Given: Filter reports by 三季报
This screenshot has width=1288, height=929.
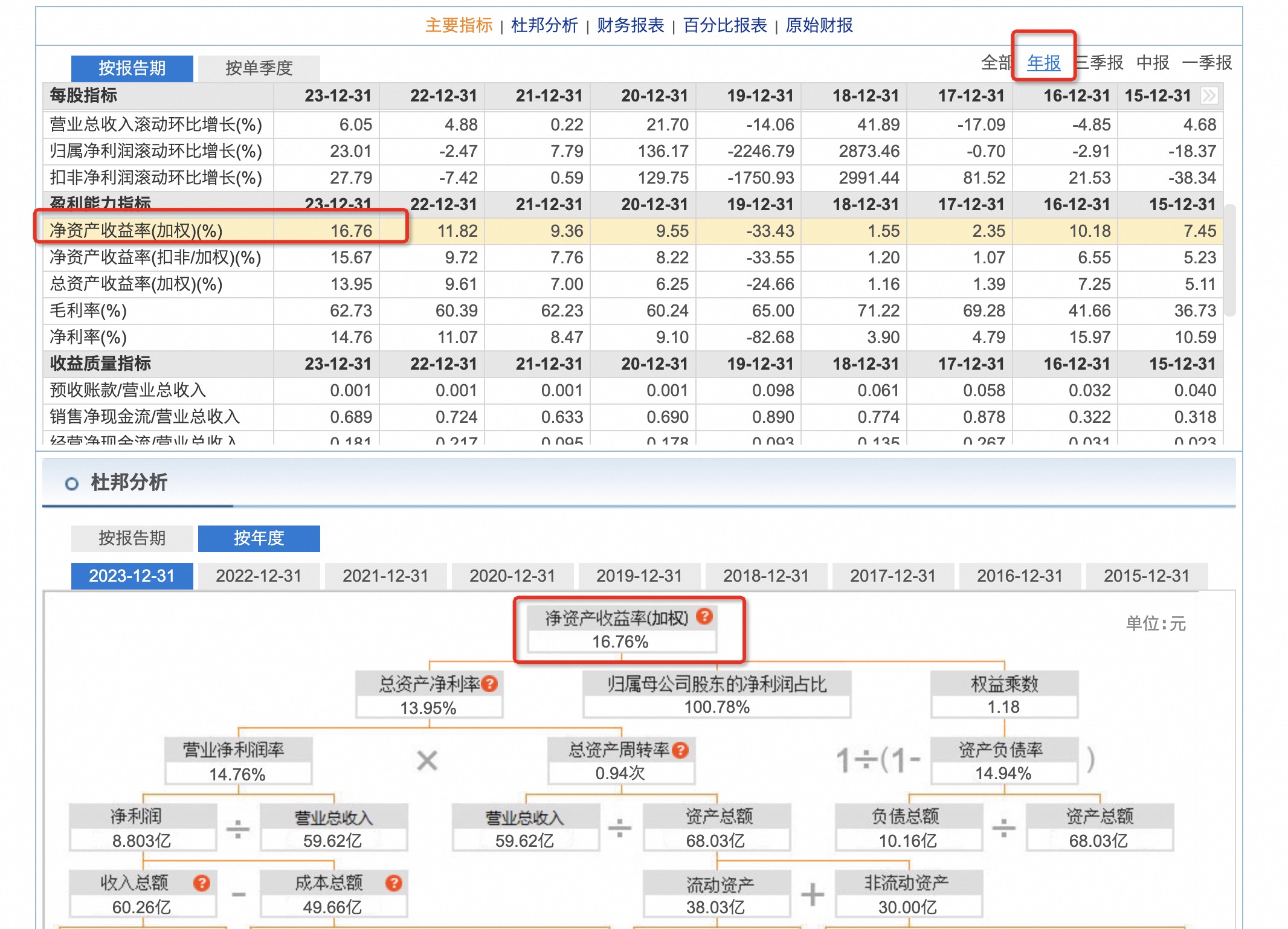Looking at the screenshot, I should coord(1099,63).
